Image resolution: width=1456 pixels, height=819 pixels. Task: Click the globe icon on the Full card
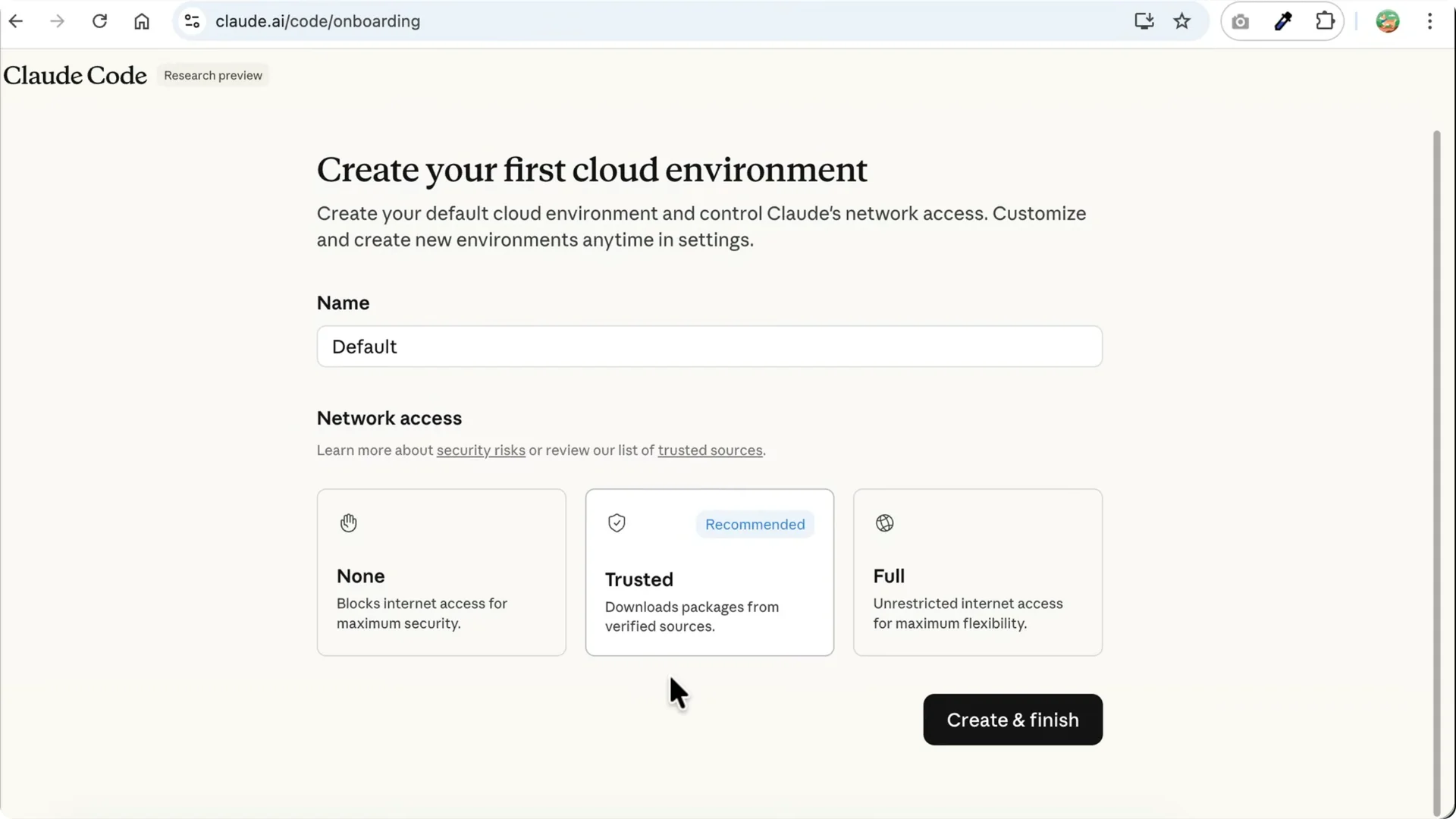(x=885, y=523)
